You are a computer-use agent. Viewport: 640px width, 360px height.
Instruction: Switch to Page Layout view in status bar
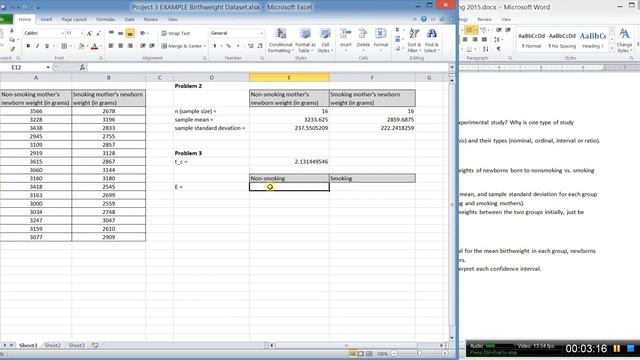point(360,353)
